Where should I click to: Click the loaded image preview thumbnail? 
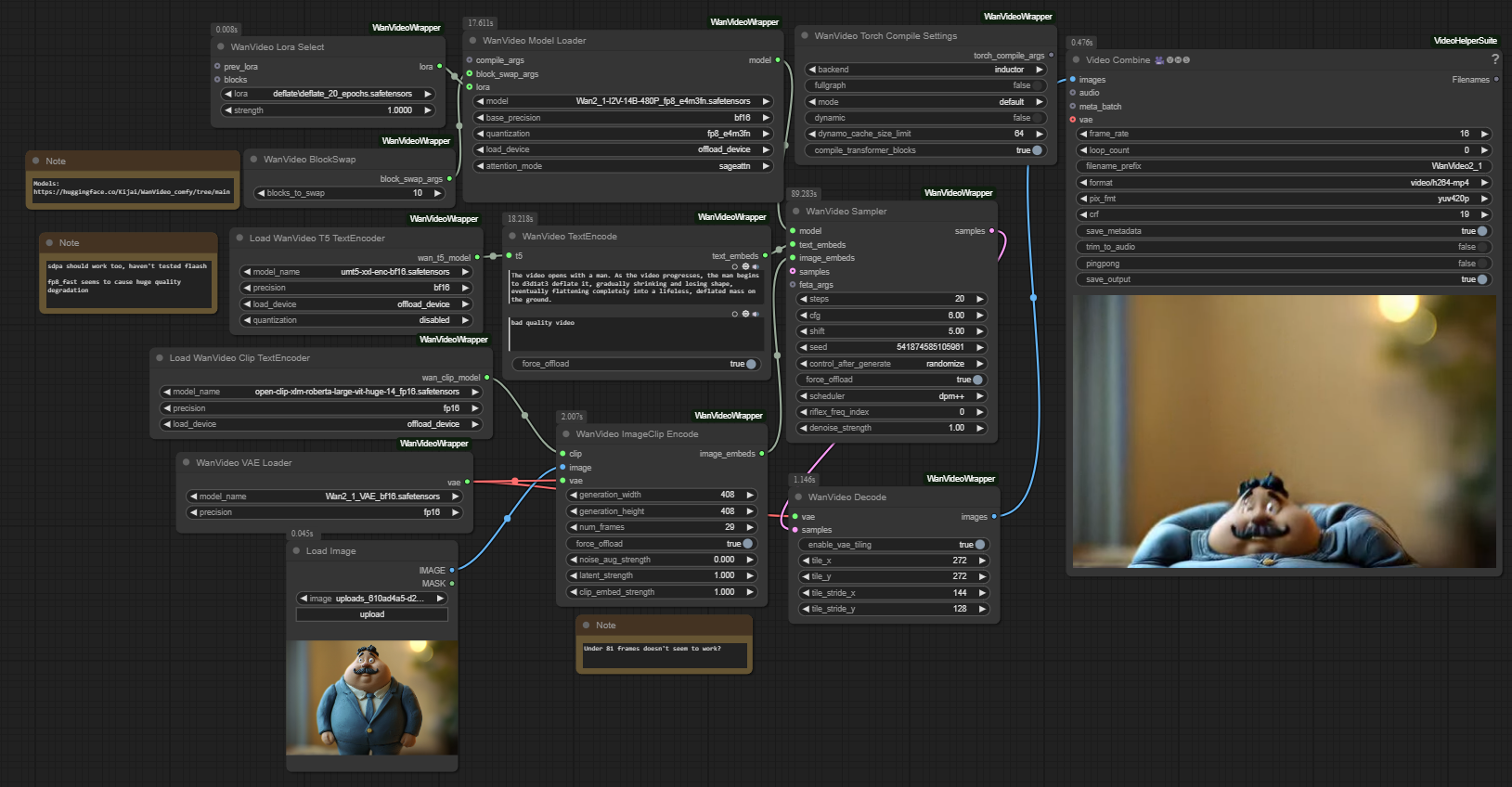(372, 697)
